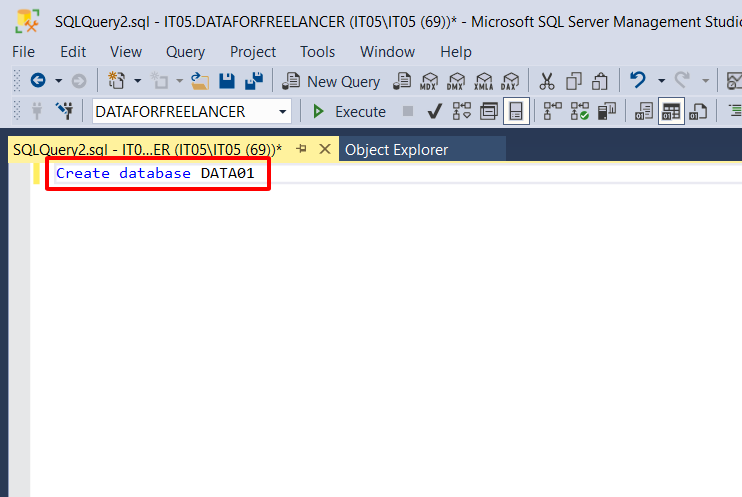This screenshot has width=742, height=497.
Task: Click the New Project icon
Action: (x=116, y=81)
